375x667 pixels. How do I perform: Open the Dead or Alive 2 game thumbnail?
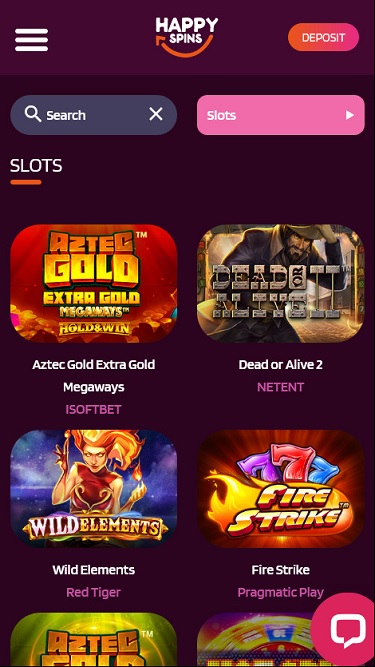pyautogui.click(x=281, y=284)
